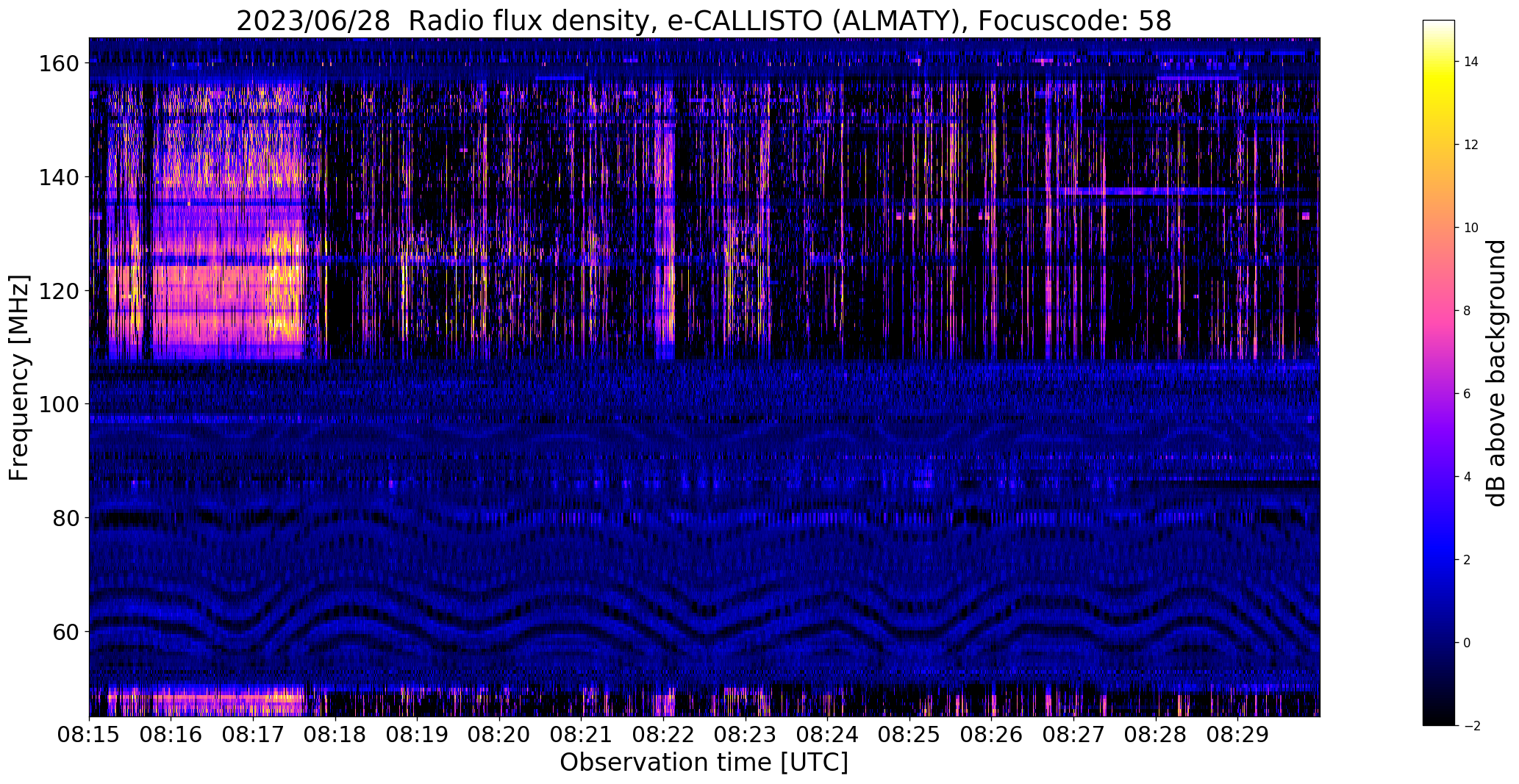Click the 08:28 time tick label
The image size is (1519, 784).
point(1155,734)
